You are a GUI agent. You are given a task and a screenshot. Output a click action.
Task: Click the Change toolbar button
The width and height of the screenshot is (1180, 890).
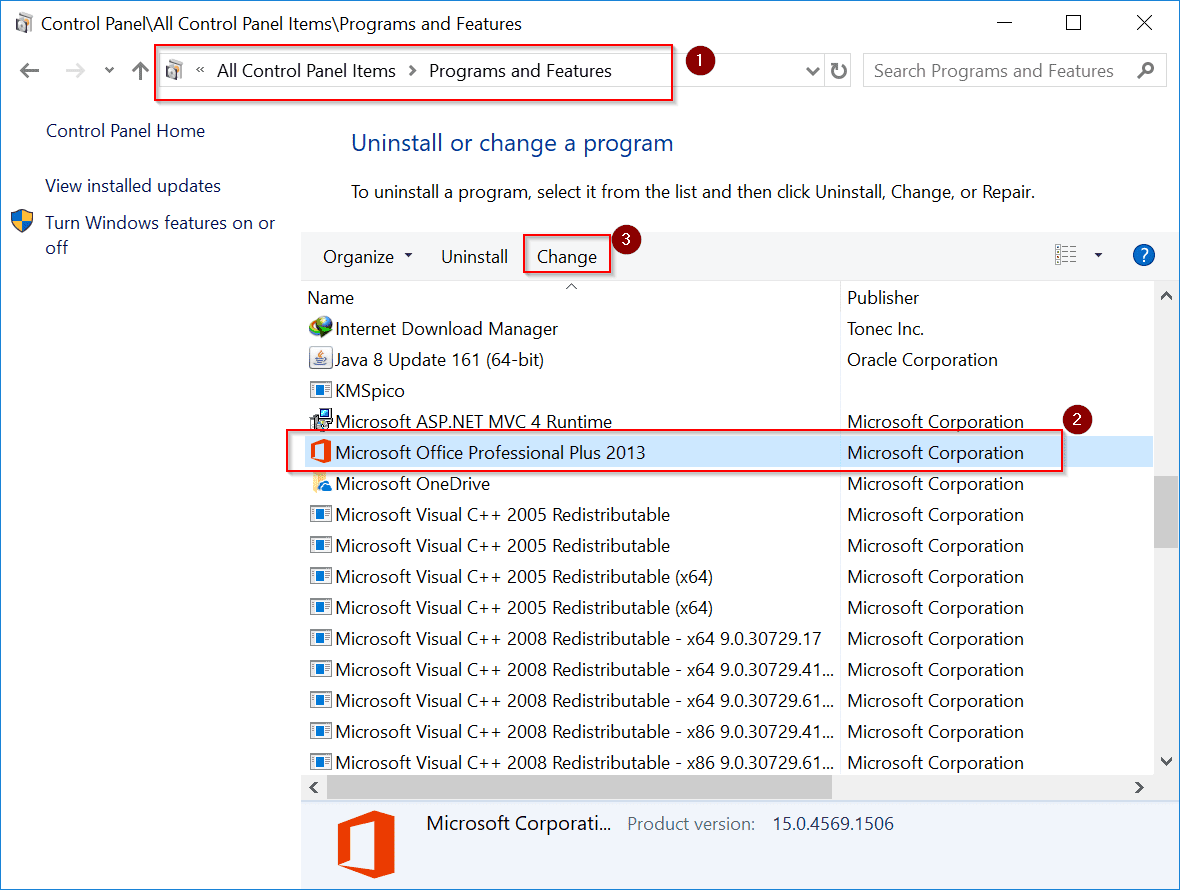[x=567, y=257]
